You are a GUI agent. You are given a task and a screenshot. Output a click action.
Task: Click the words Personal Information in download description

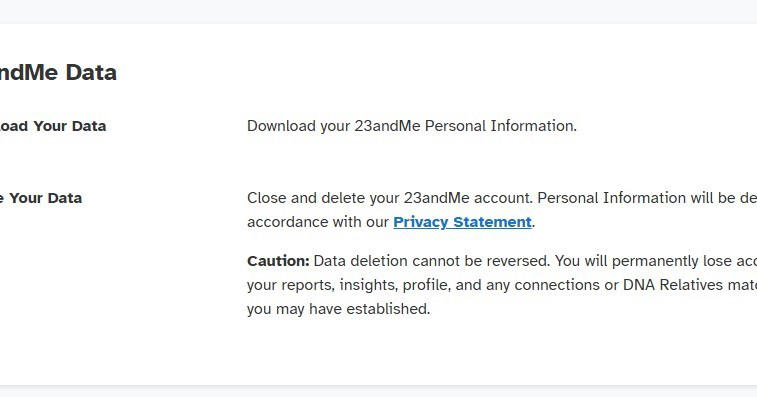tap(501, 126)
